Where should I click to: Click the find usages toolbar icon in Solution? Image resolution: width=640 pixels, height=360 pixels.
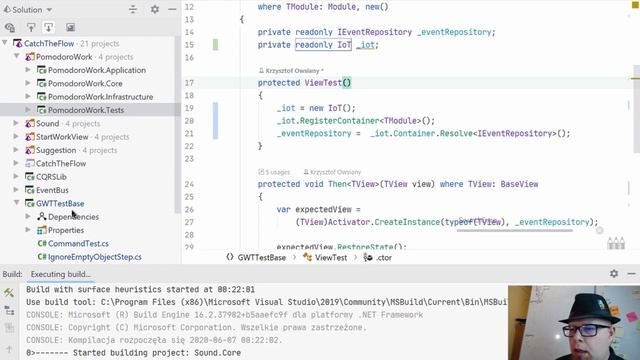[x=10, y=27]
